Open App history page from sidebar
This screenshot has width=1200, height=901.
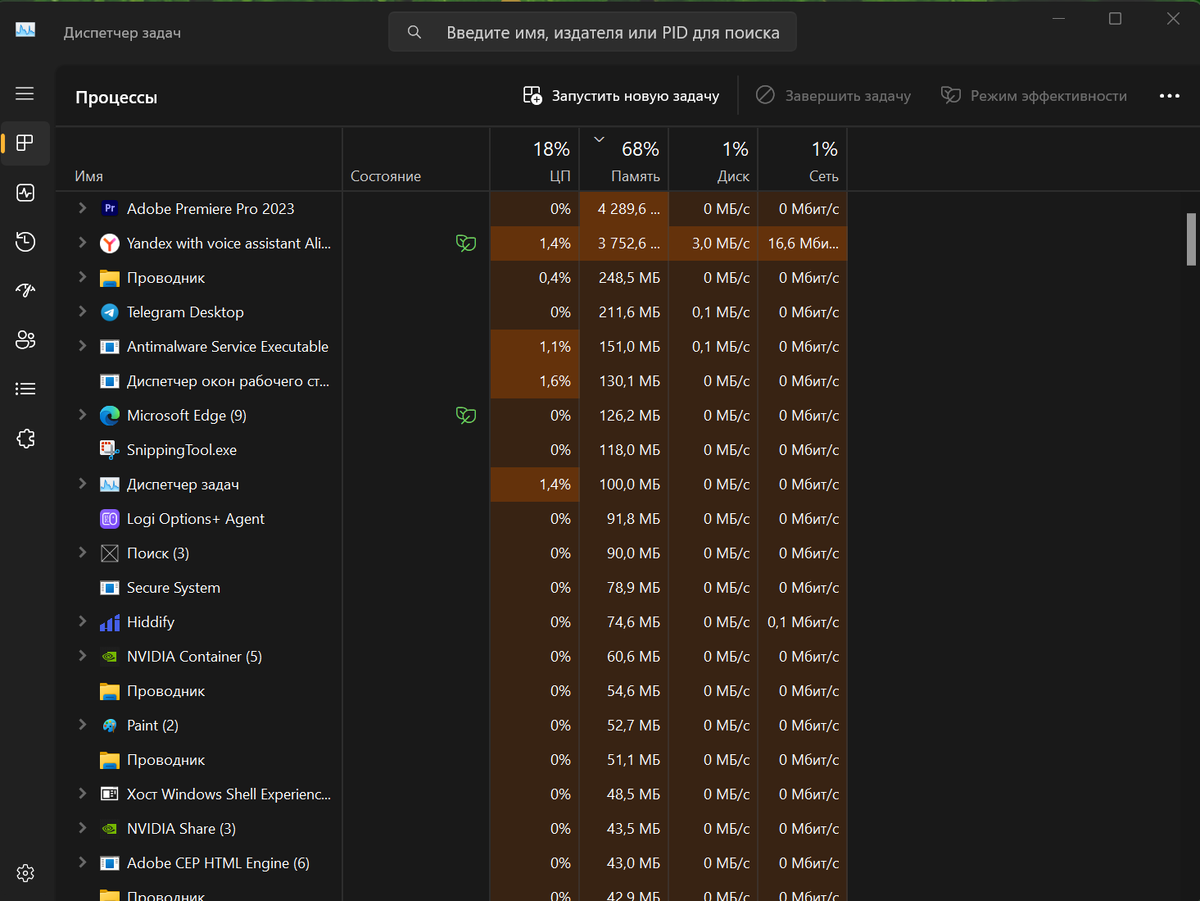(x=25, y=241)
